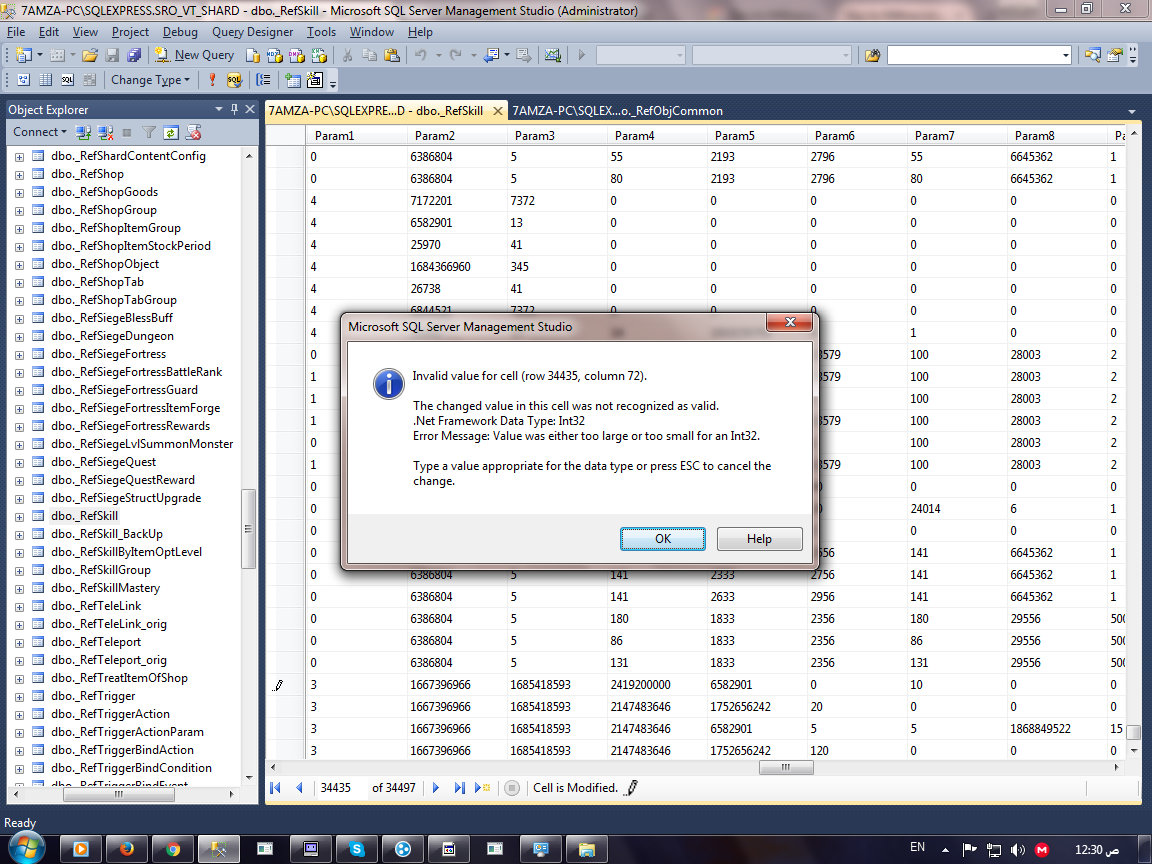Image resolution: width=1152 pixels, height=864 pixels.
Task: Expand the dbo._RefTeleport node
Action: pyautogui.click(x=19, y=643)
